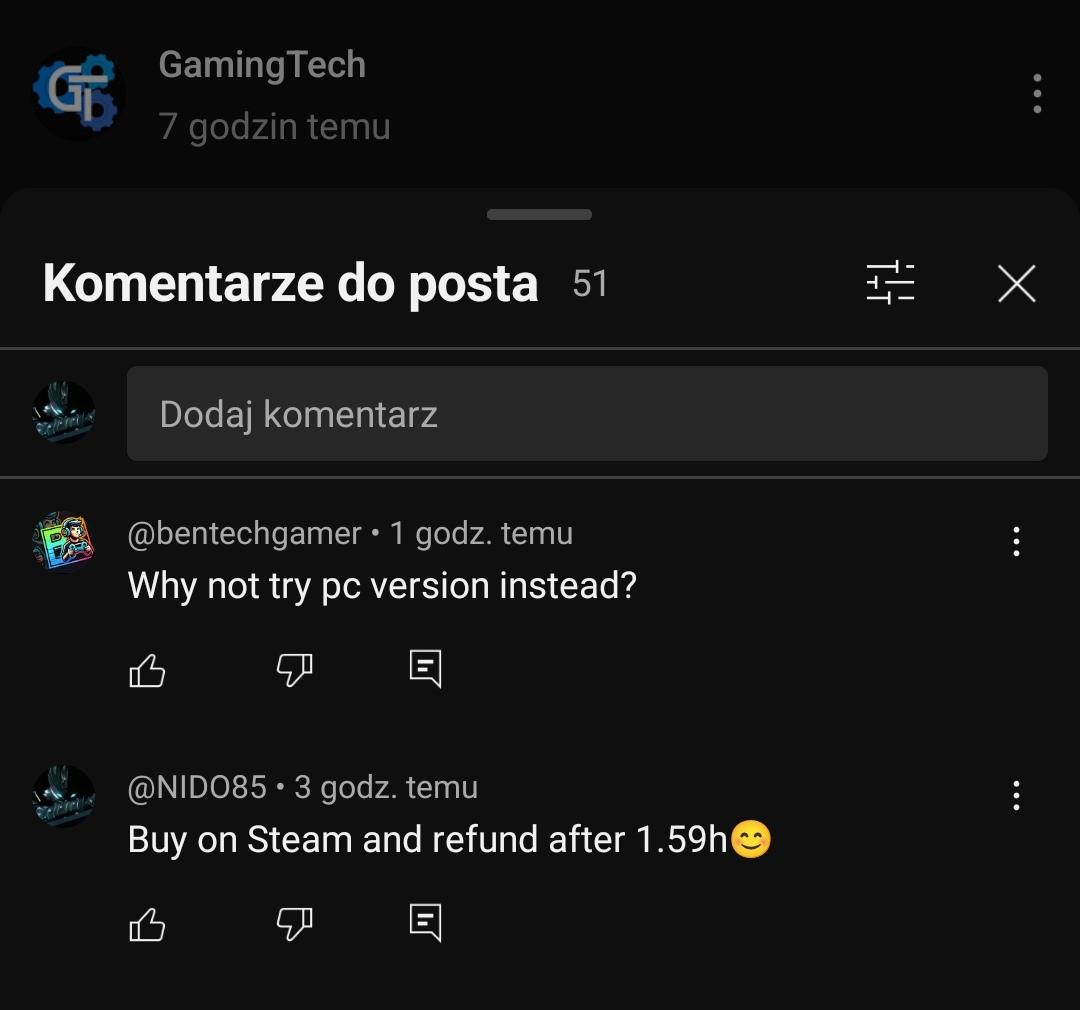
Task: Open more options for GamingTech post
Action: [1037, 94]
